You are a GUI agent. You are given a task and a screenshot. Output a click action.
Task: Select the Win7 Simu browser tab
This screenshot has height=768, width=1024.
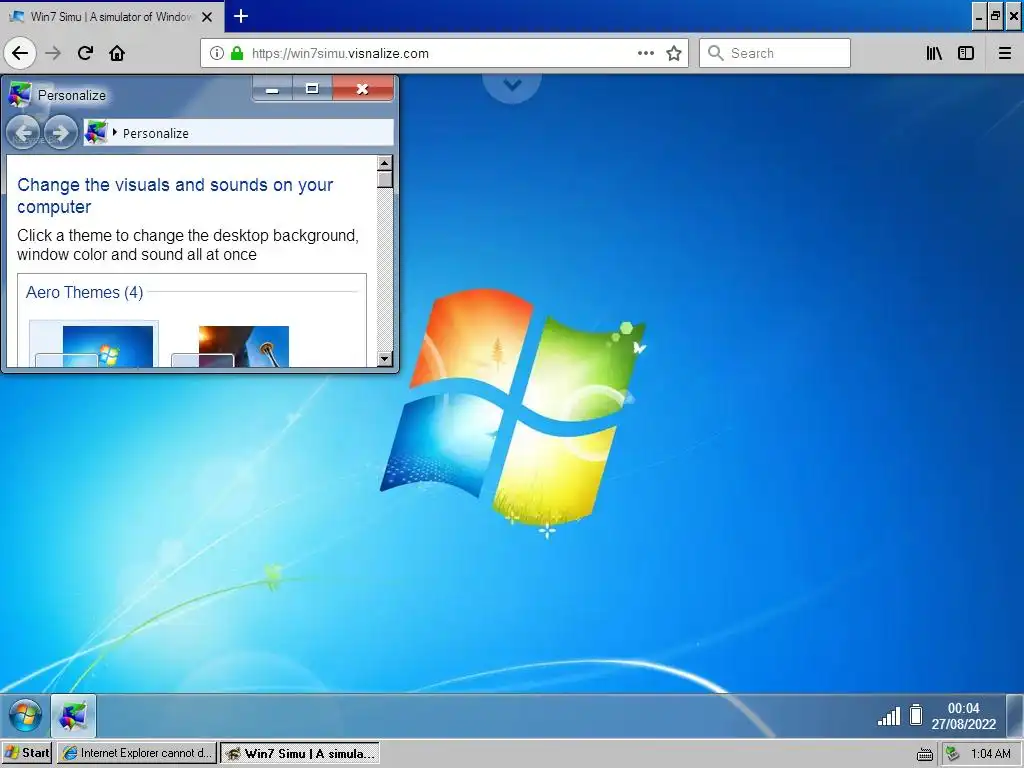[111, 16]
